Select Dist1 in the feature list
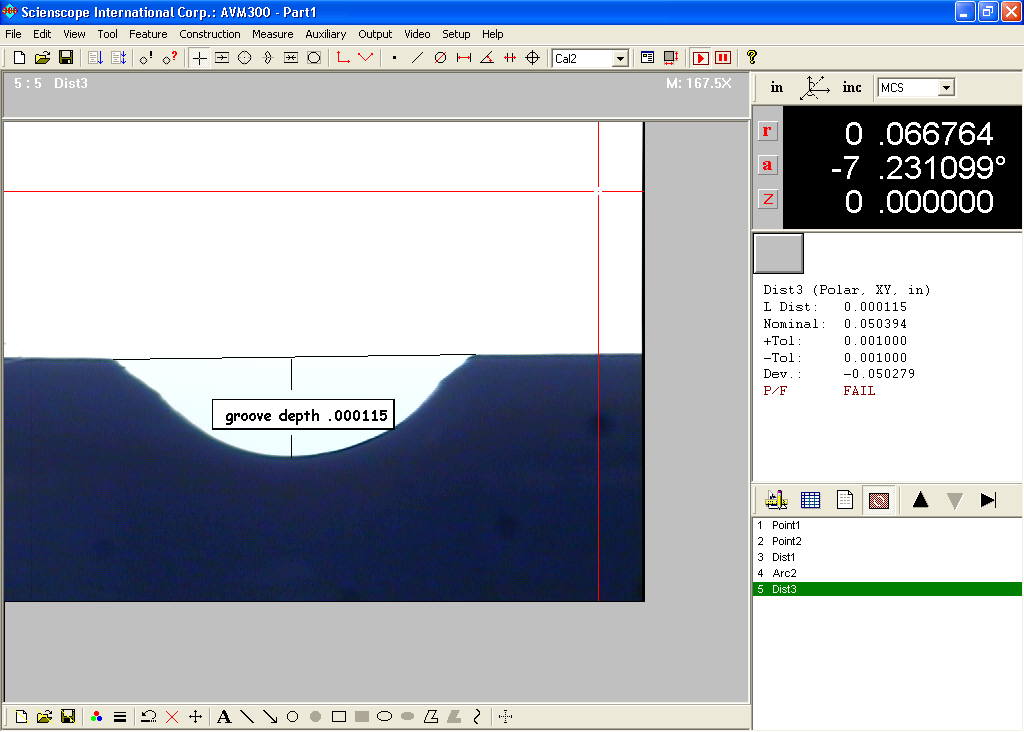This screenshot has width=1024, height=732. pos(887,557)
